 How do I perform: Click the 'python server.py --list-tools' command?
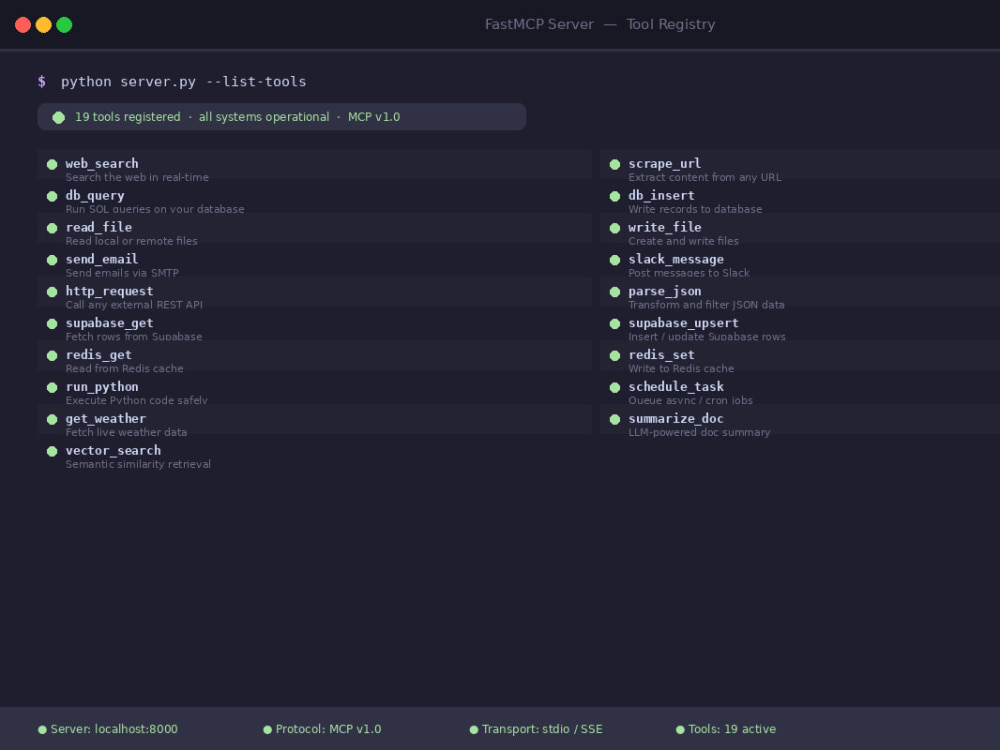(x=184, y=82)
